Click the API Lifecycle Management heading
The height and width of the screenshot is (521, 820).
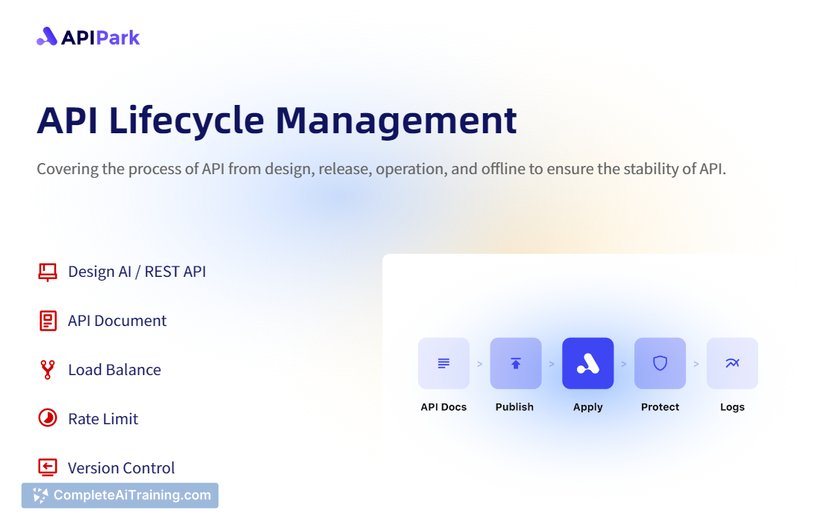click(277, 120)
